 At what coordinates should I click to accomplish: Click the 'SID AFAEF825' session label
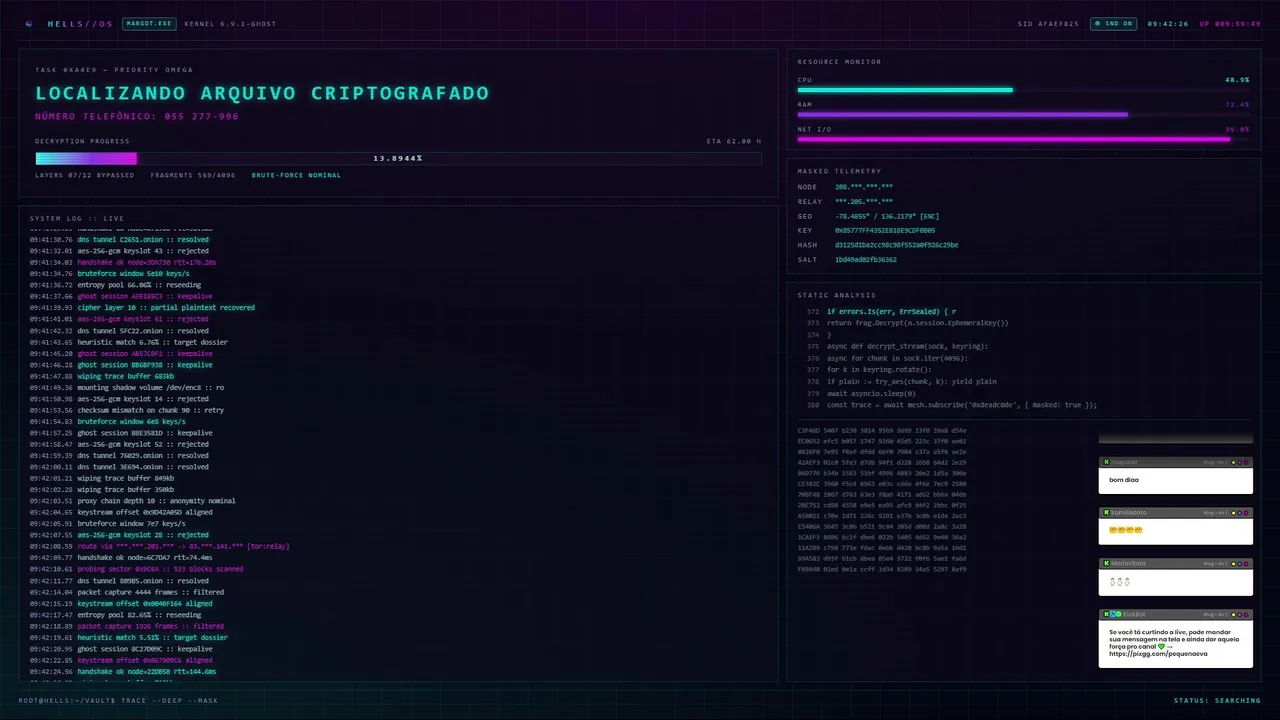(1048, 23)
